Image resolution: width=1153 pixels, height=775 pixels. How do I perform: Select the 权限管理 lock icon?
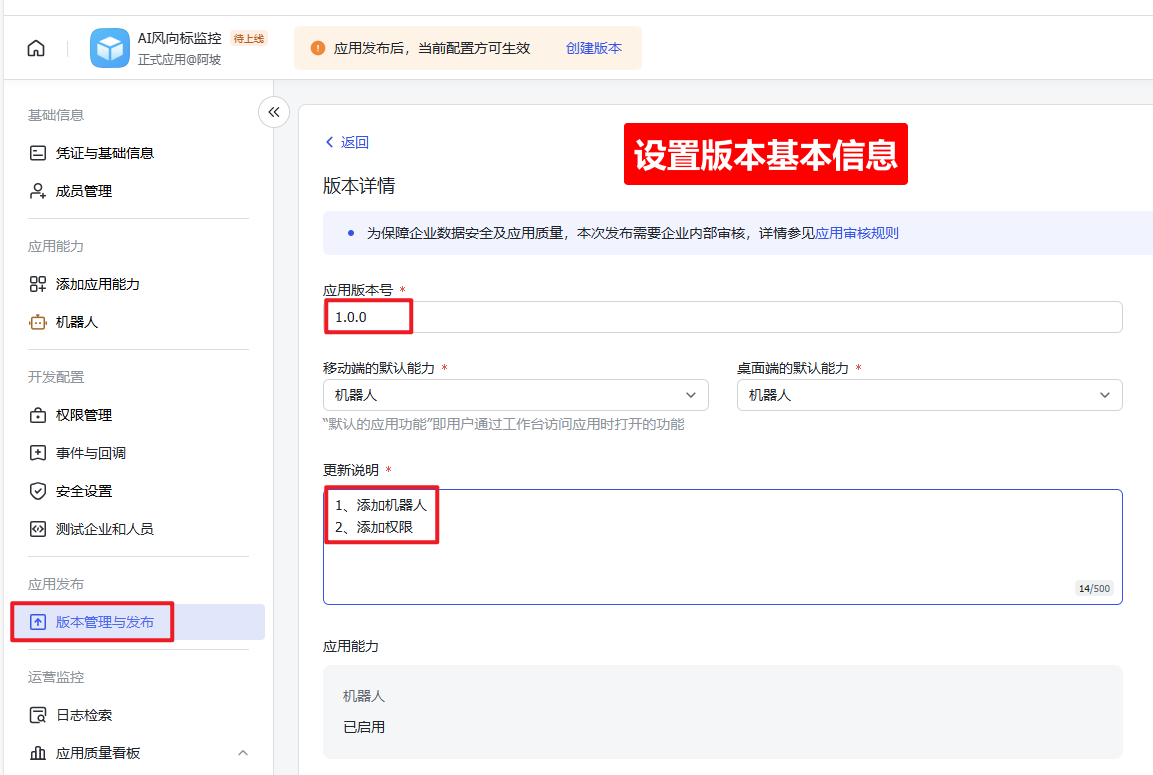38,415
